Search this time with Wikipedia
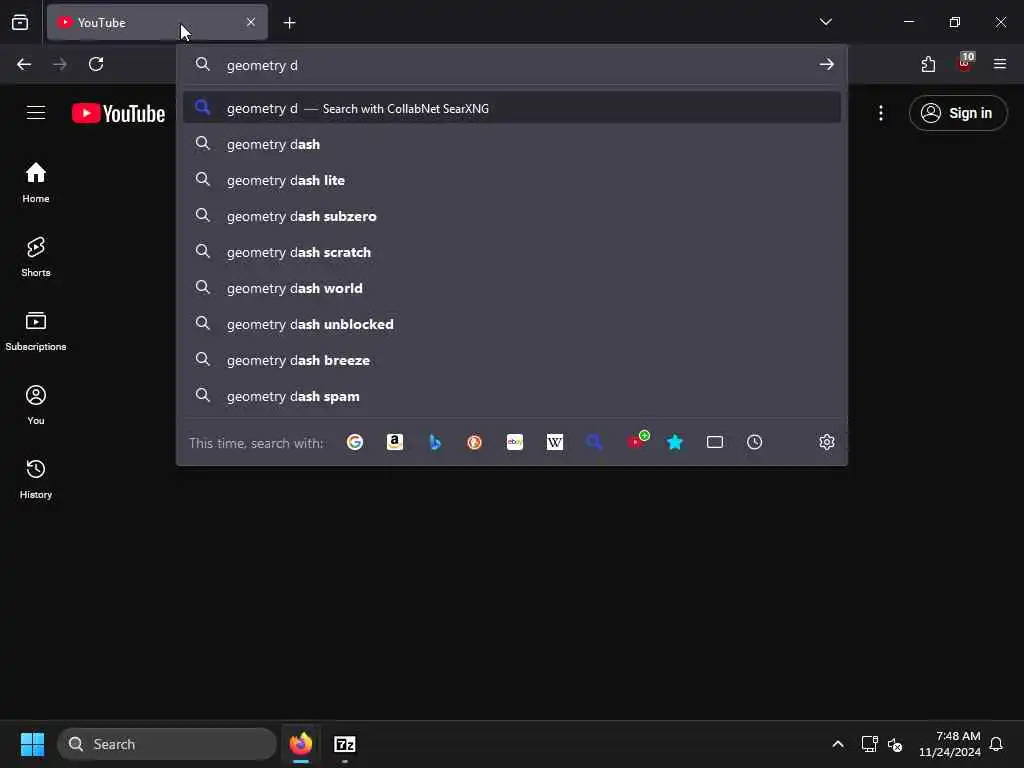The width and height of the screenshot is (1024, 768). [x=554, y=442]
